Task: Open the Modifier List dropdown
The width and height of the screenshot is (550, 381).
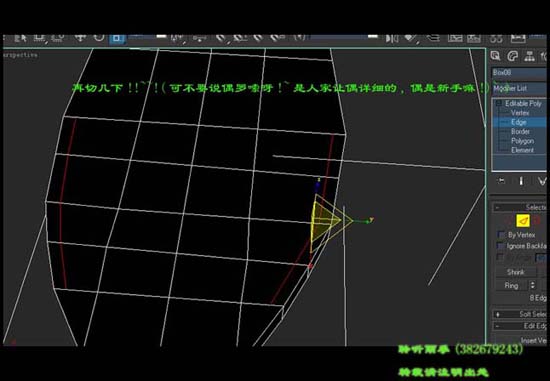Action: click(x=519, y=88)
